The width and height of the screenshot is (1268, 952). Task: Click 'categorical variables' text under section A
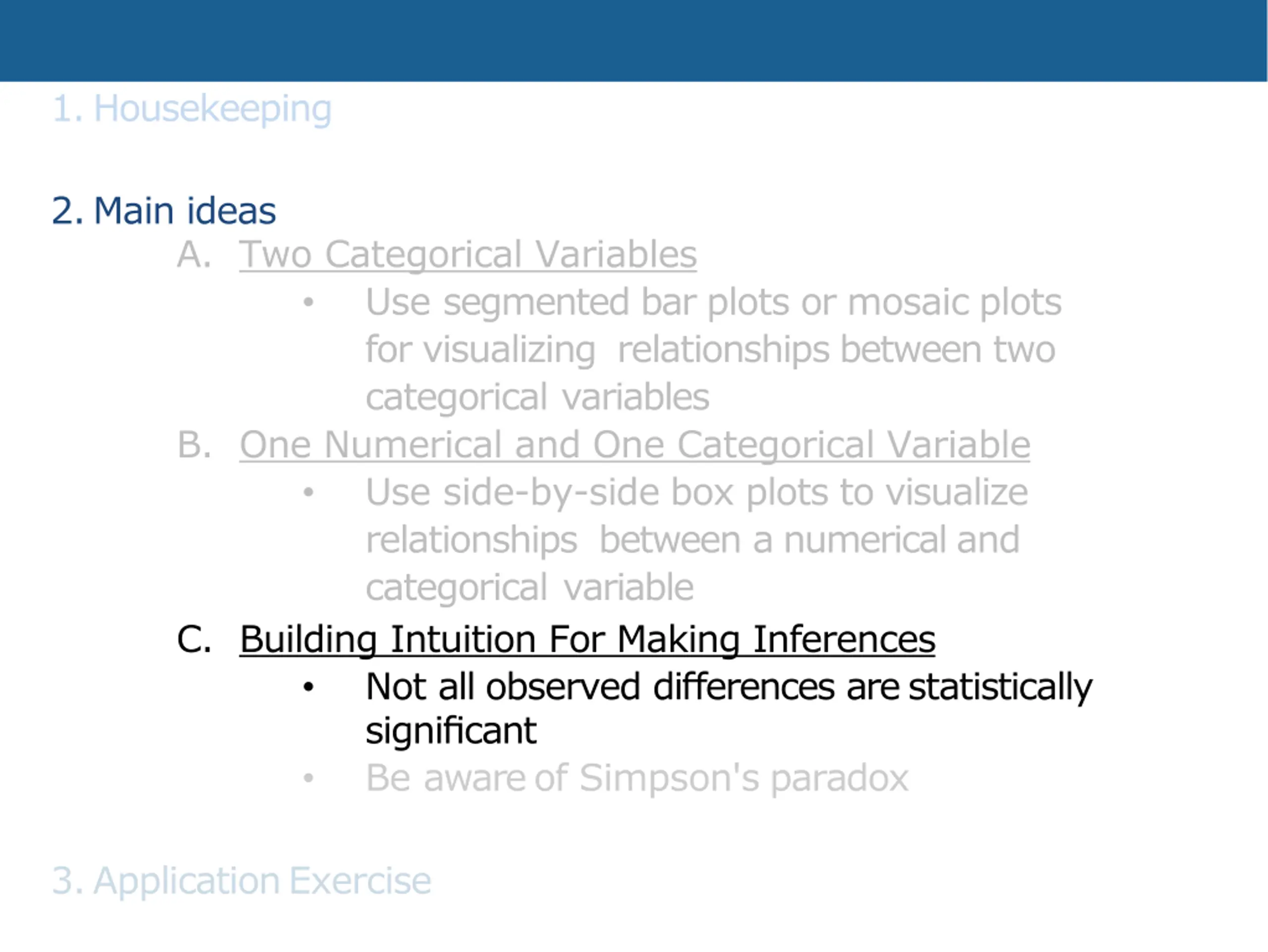[x=538, y=397]
